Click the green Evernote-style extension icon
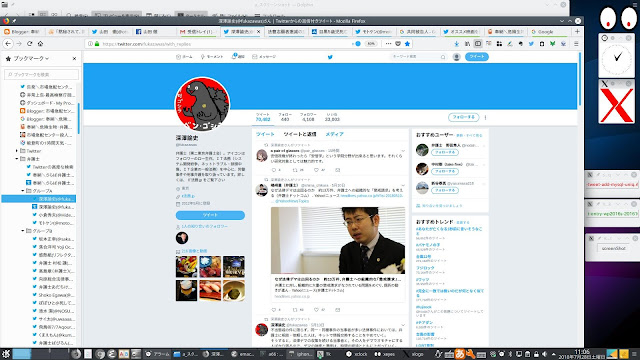 [x=552, y=44]
